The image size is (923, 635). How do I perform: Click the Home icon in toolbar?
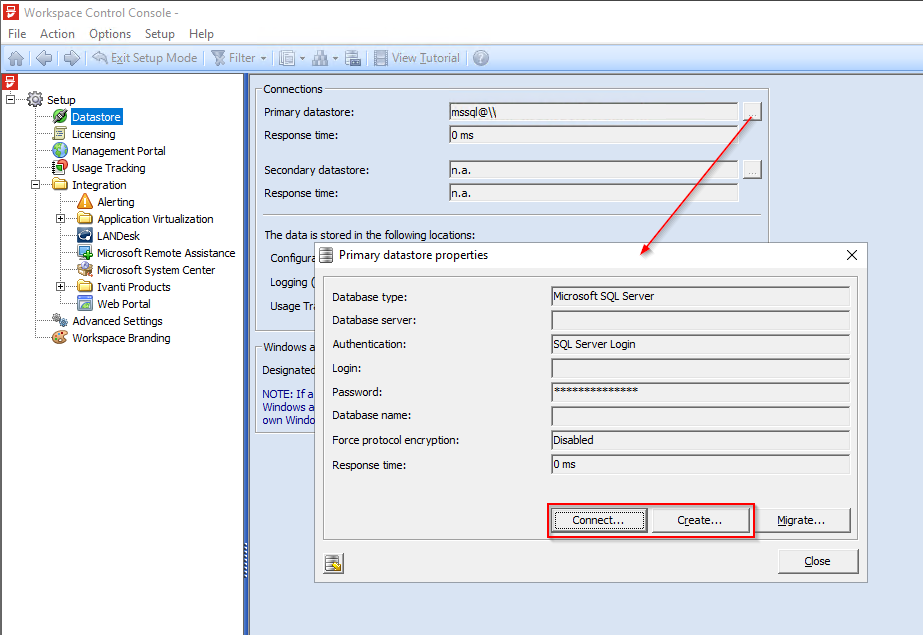[15, 57]
